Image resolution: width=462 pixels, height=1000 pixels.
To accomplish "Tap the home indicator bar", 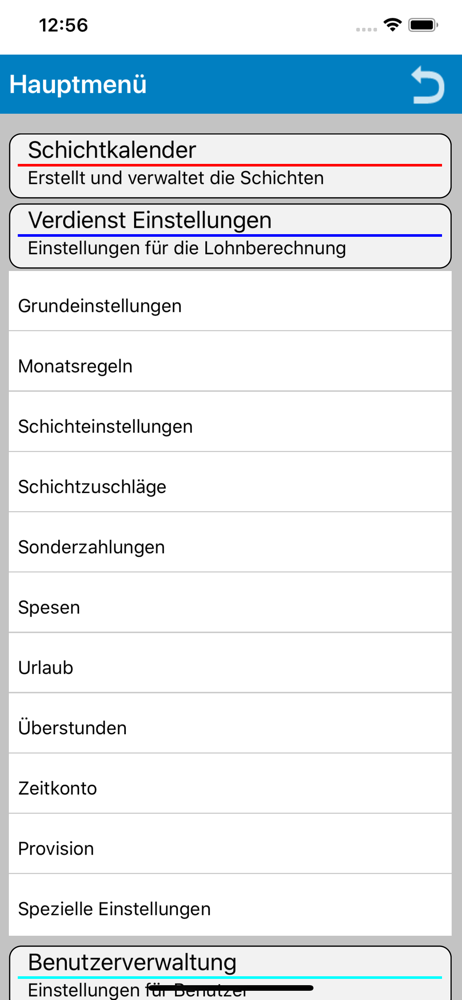I will point(231,988).
